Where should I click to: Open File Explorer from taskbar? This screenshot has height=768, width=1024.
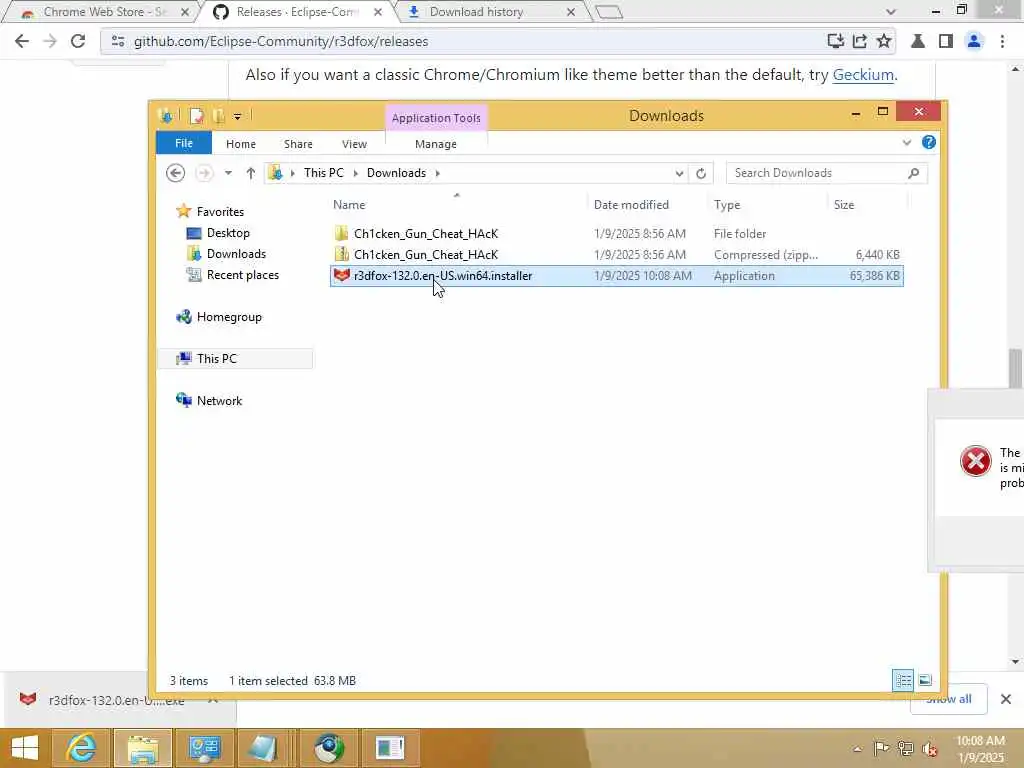(x=142, y=748)
